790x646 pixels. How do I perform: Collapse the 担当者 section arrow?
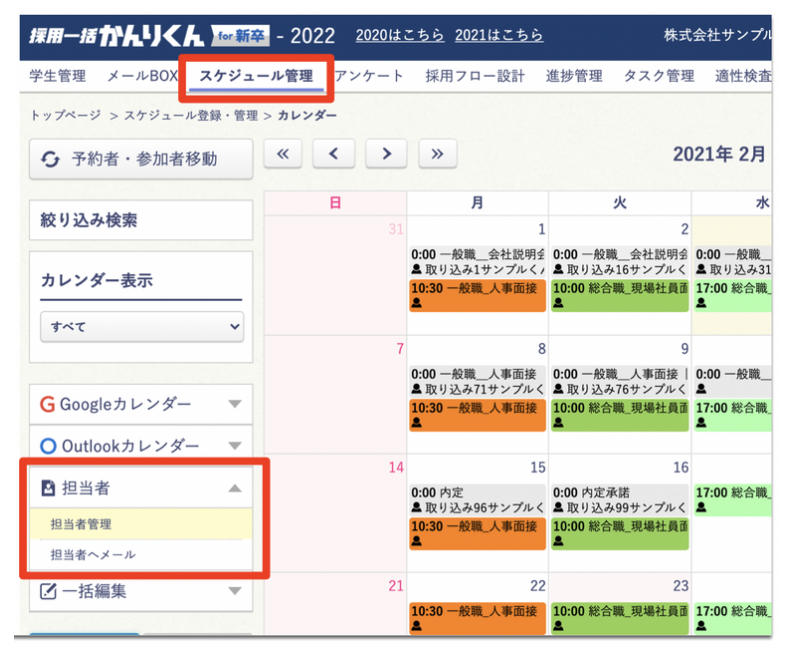tap(235, 488)
